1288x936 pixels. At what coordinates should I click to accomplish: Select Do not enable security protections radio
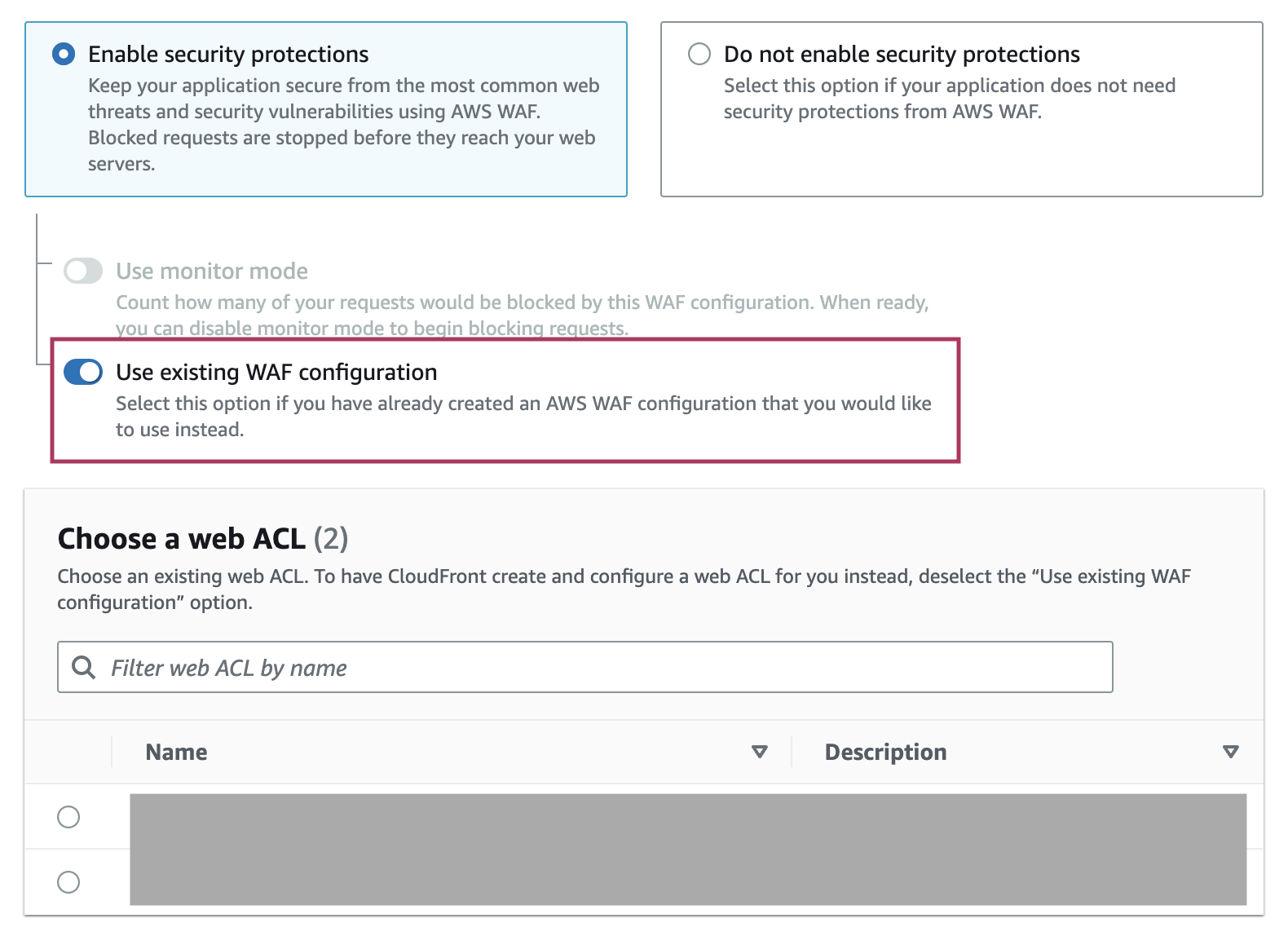699,55
